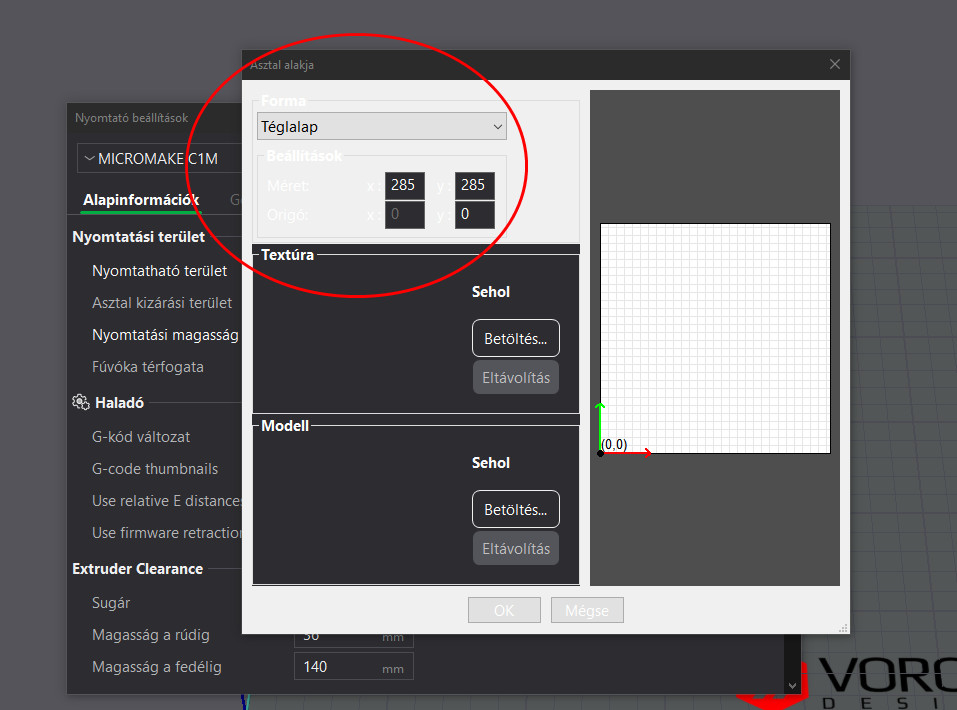Open the Forma dropdown showing Téglalap

(x=381, y=126)
